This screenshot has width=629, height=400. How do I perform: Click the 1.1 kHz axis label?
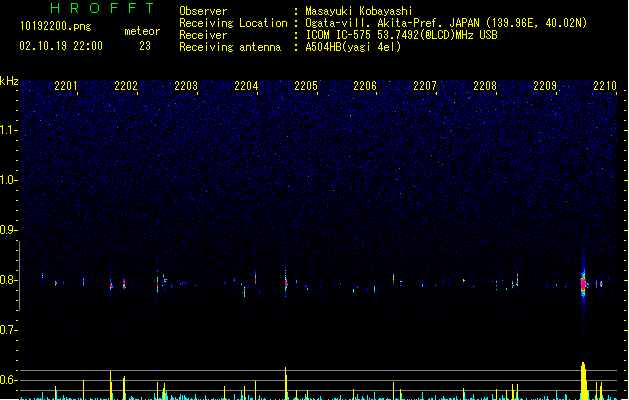point(8,130)
